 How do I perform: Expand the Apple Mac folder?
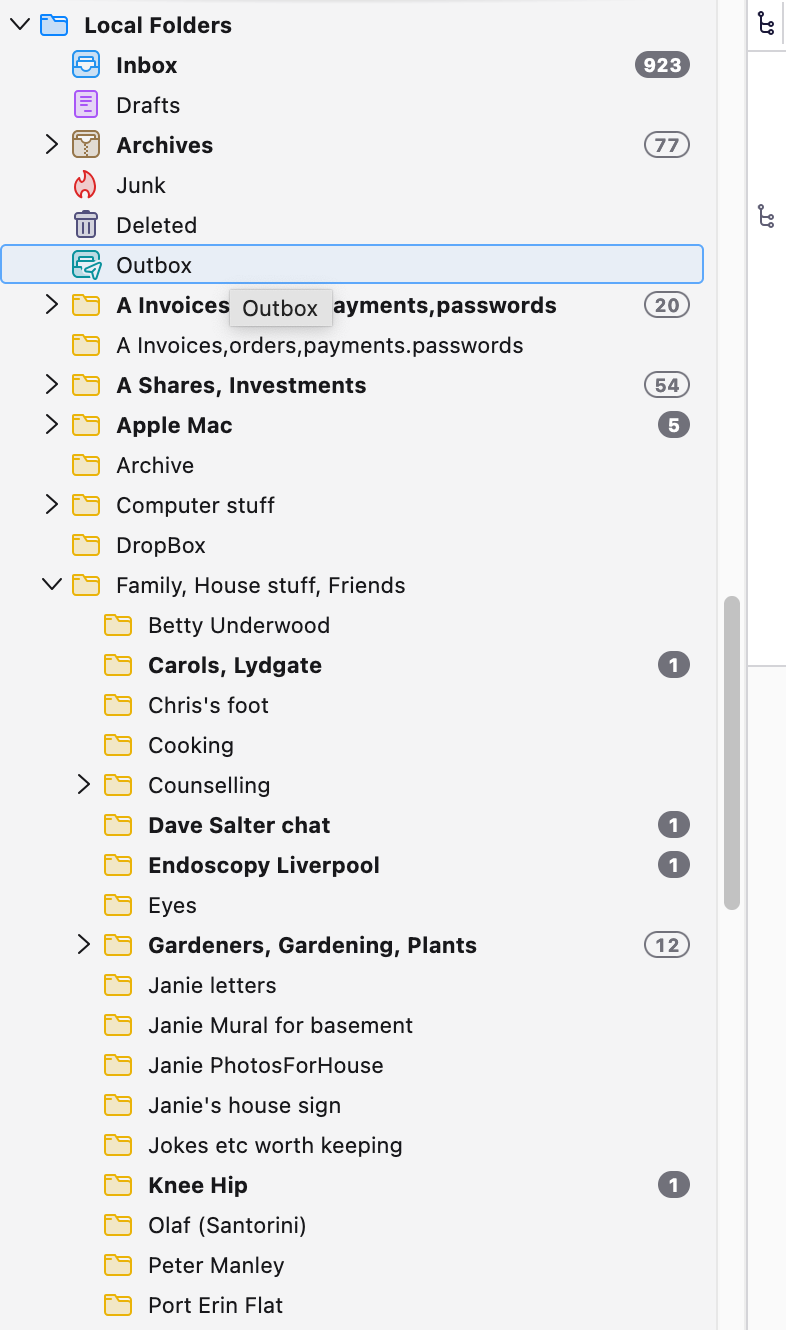[52, 425]
